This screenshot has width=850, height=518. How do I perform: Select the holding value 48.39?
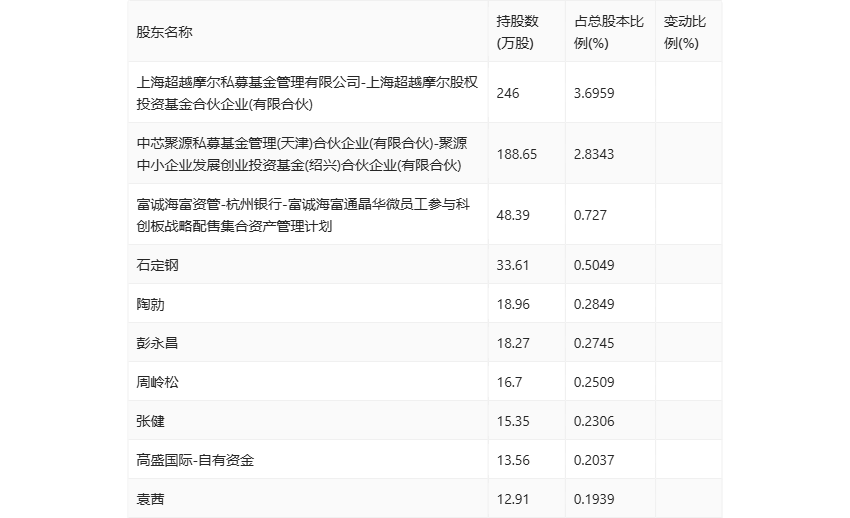coord(513,215)
